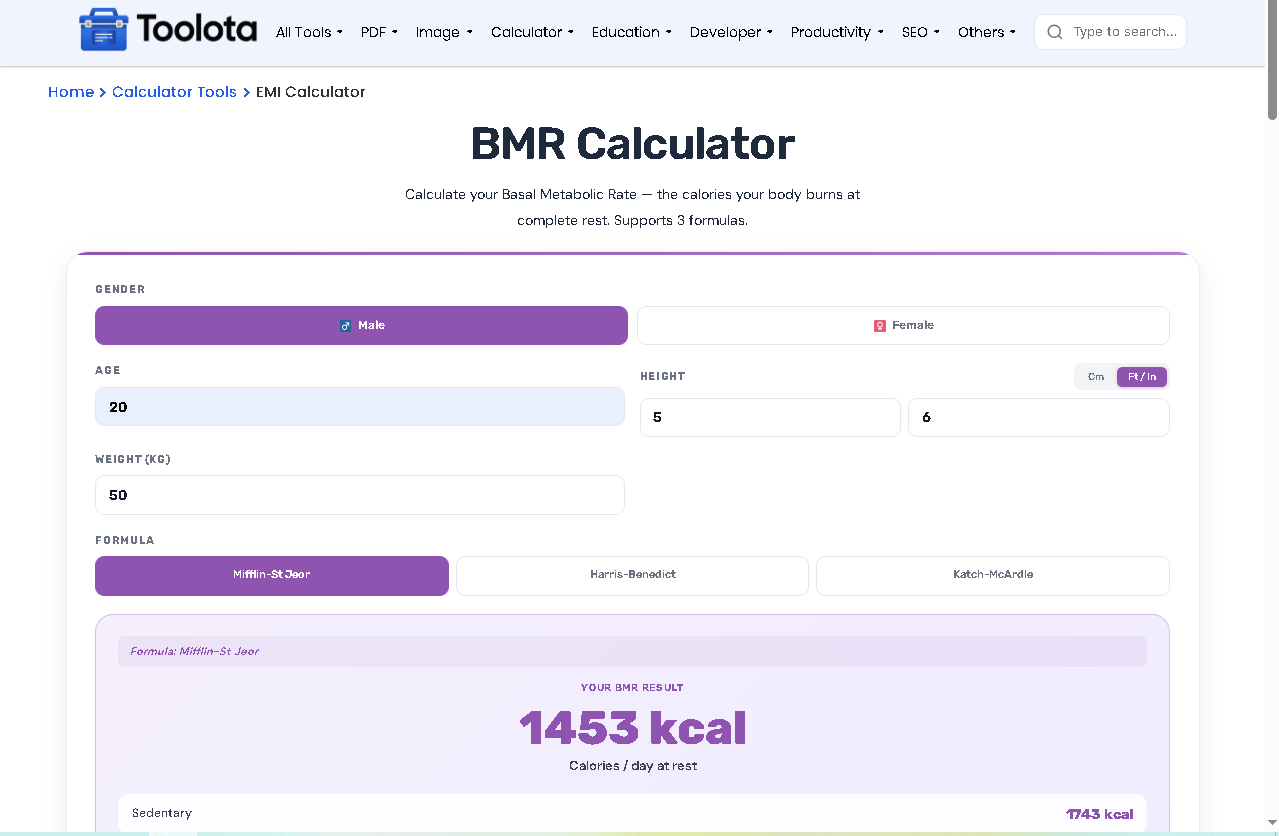Image resolution: width=1279 pixels, height=836 pixels.
Task: Choose the Harris-Benedict formula
Action: point(632,575)
